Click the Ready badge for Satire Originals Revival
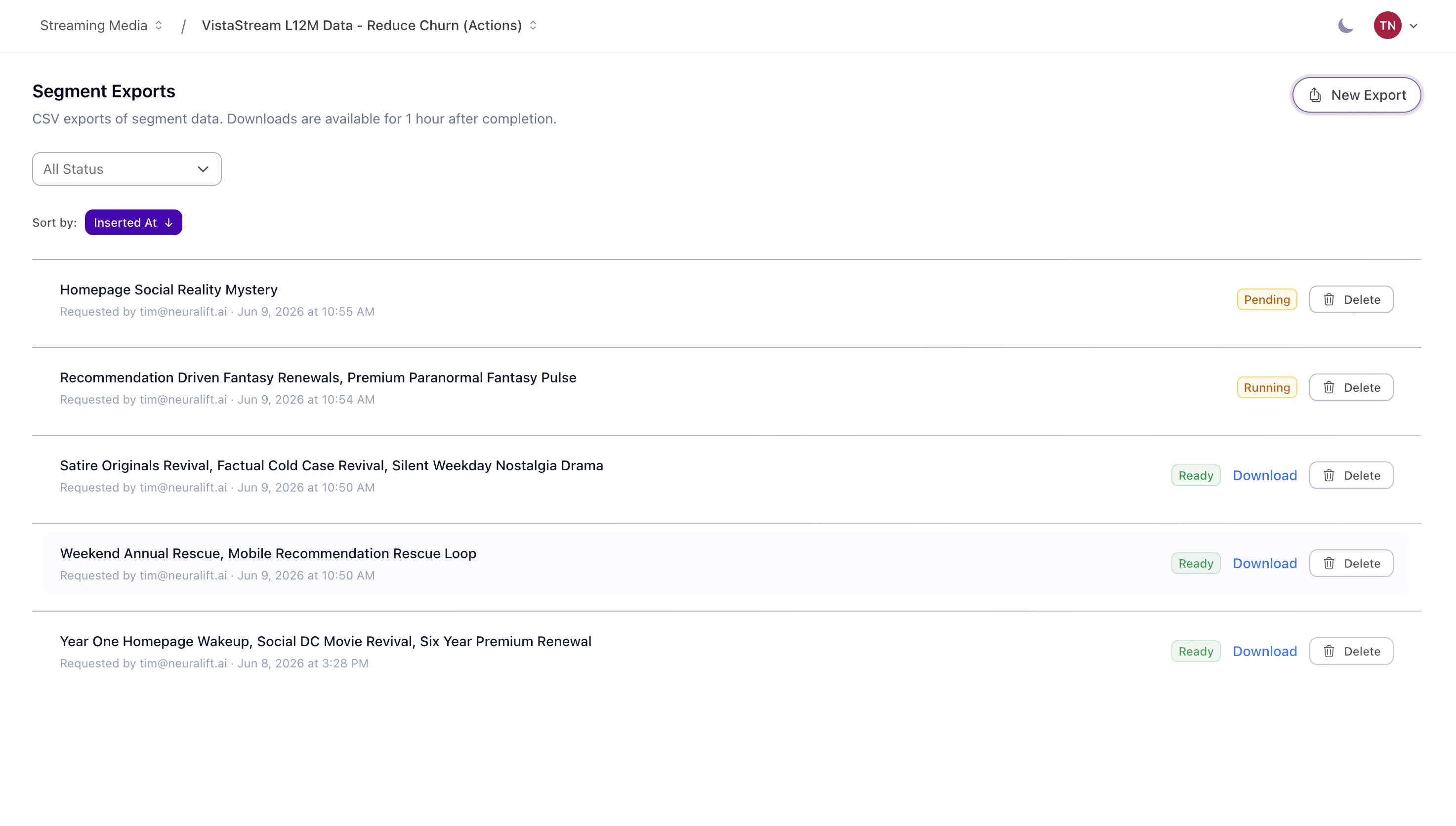 (1196, 475)
